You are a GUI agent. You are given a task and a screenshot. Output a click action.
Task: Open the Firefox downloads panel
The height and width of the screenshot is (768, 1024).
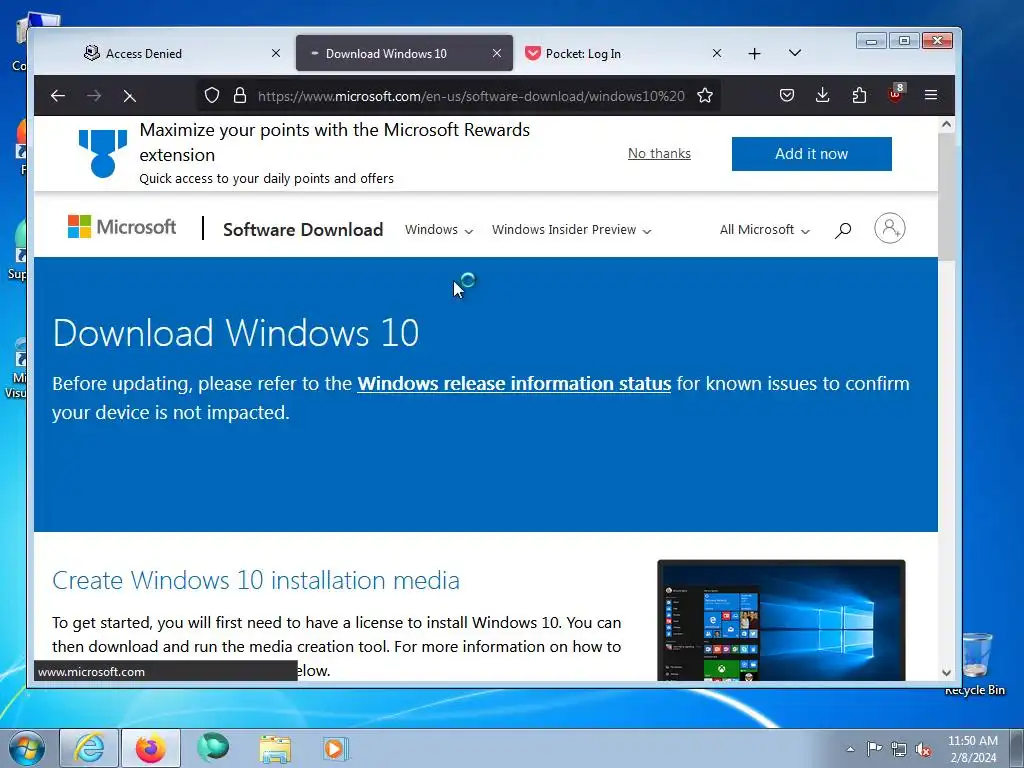point(823,95)
